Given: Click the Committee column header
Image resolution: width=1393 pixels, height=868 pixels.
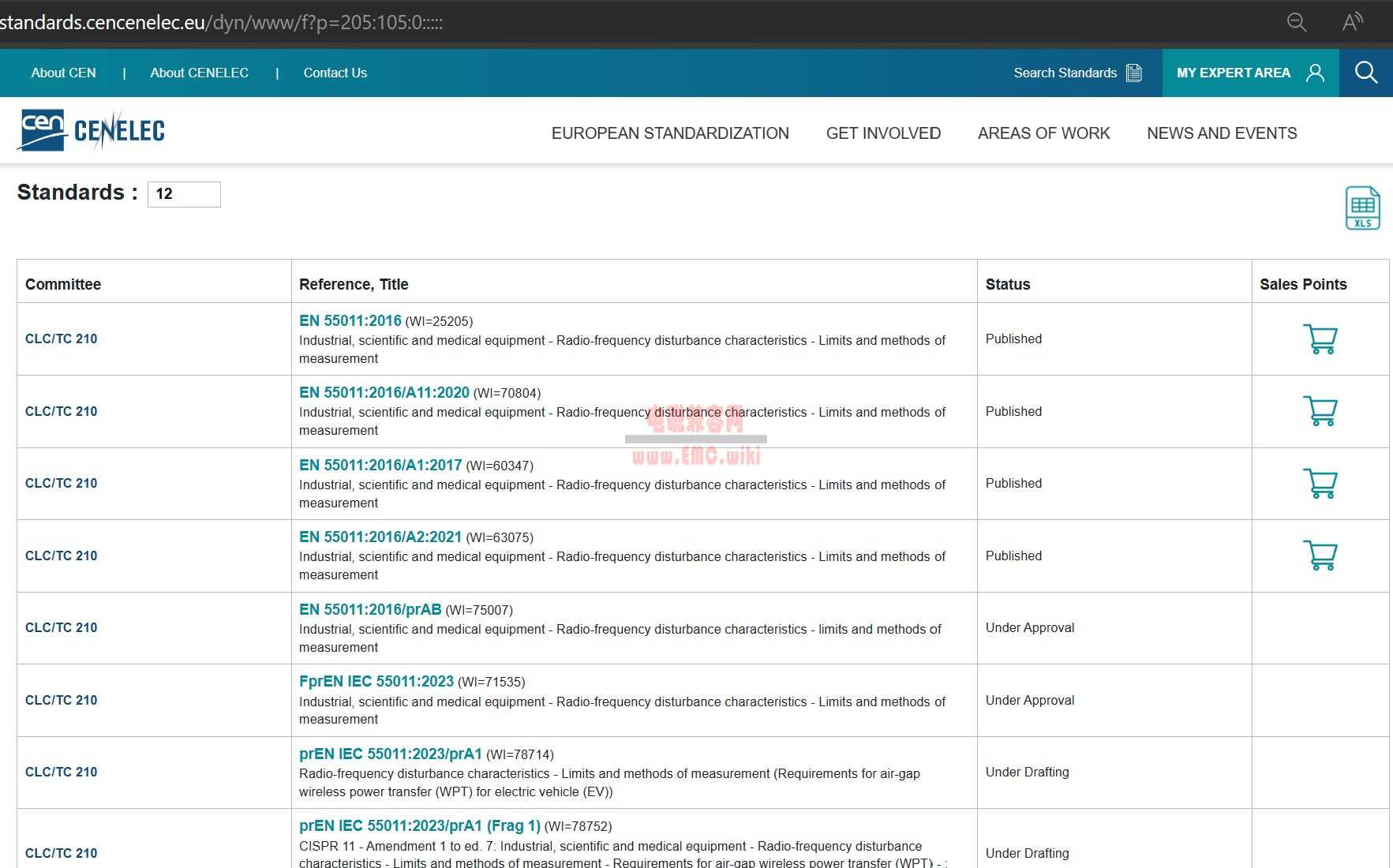Looking at the screenshot, I should coord(63,284).
